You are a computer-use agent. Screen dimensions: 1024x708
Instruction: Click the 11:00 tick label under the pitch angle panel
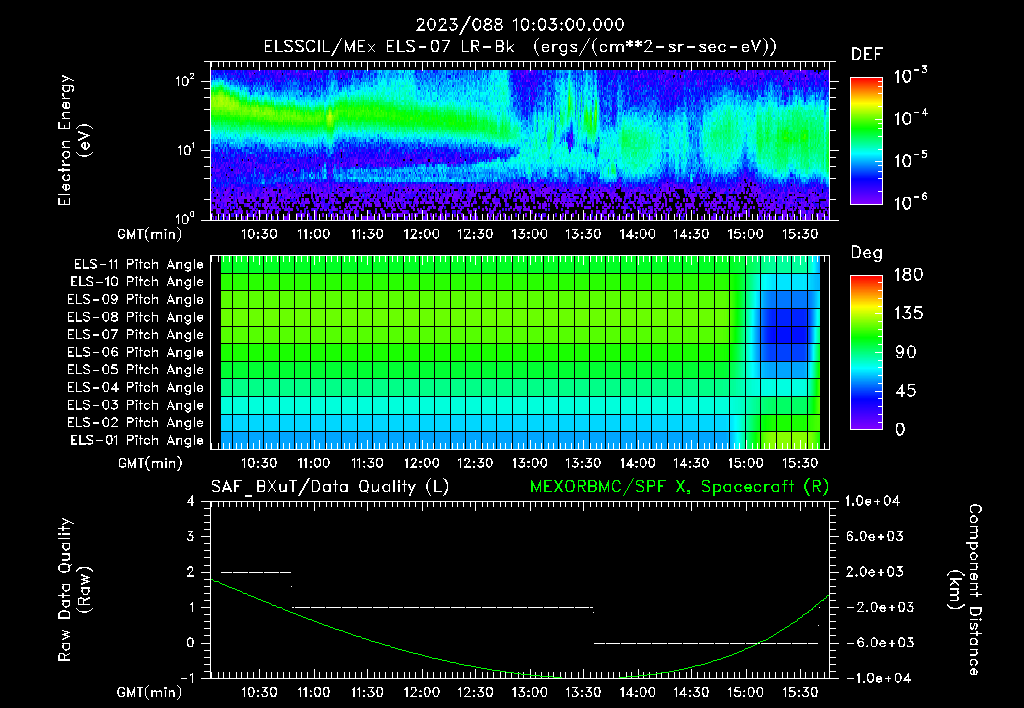click(313, 463)
